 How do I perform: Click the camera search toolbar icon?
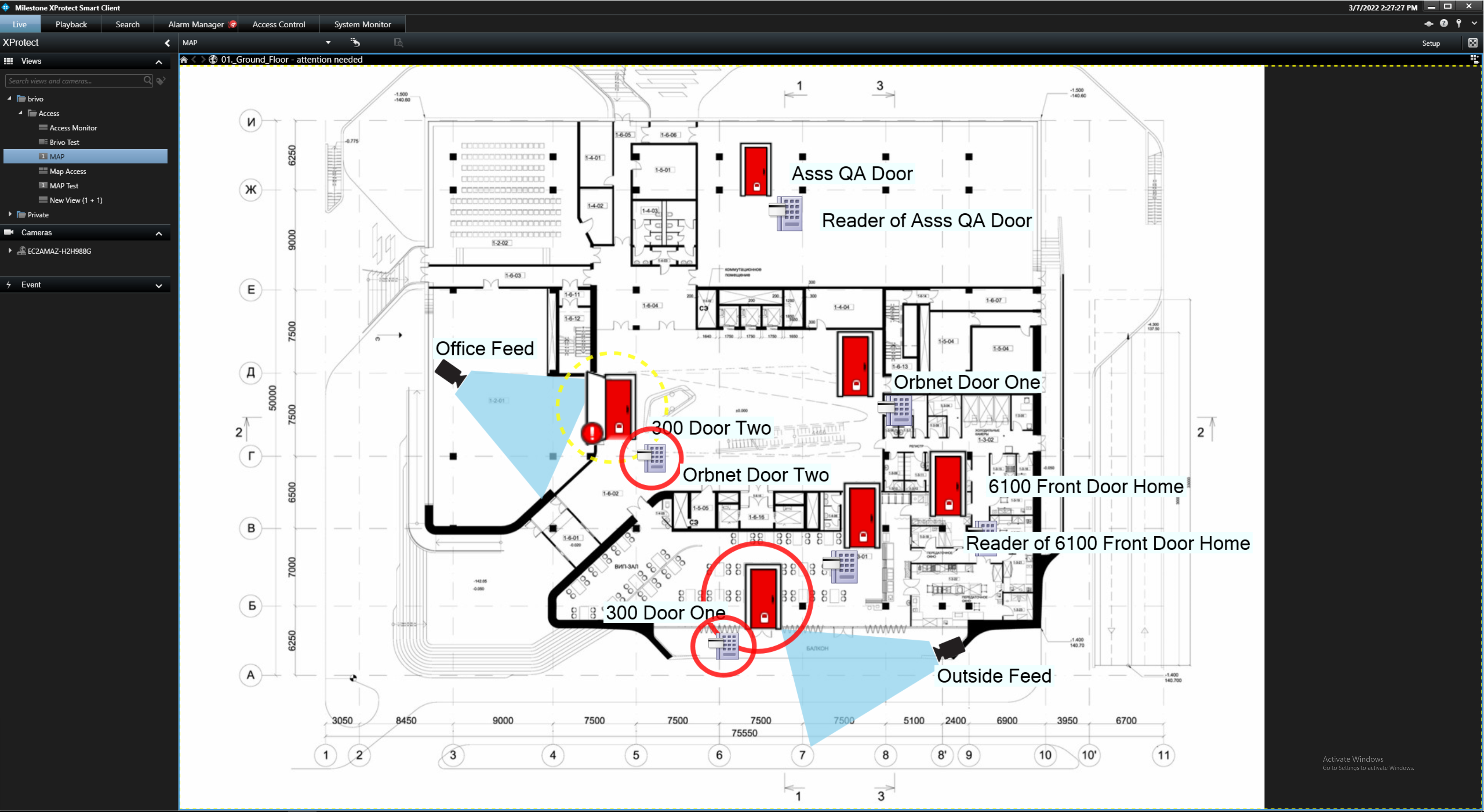[x=398, y=42]
